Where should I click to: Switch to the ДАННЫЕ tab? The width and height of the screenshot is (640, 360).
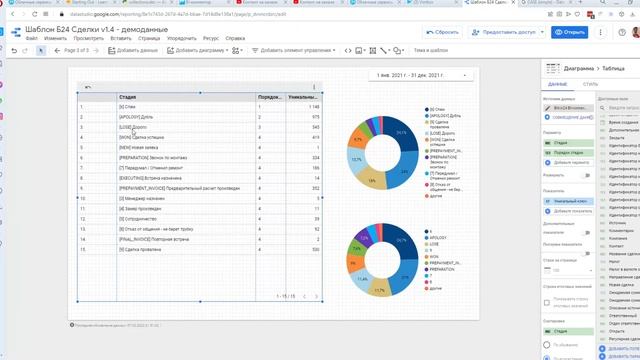pyautogui.click(x=558, y=84)
